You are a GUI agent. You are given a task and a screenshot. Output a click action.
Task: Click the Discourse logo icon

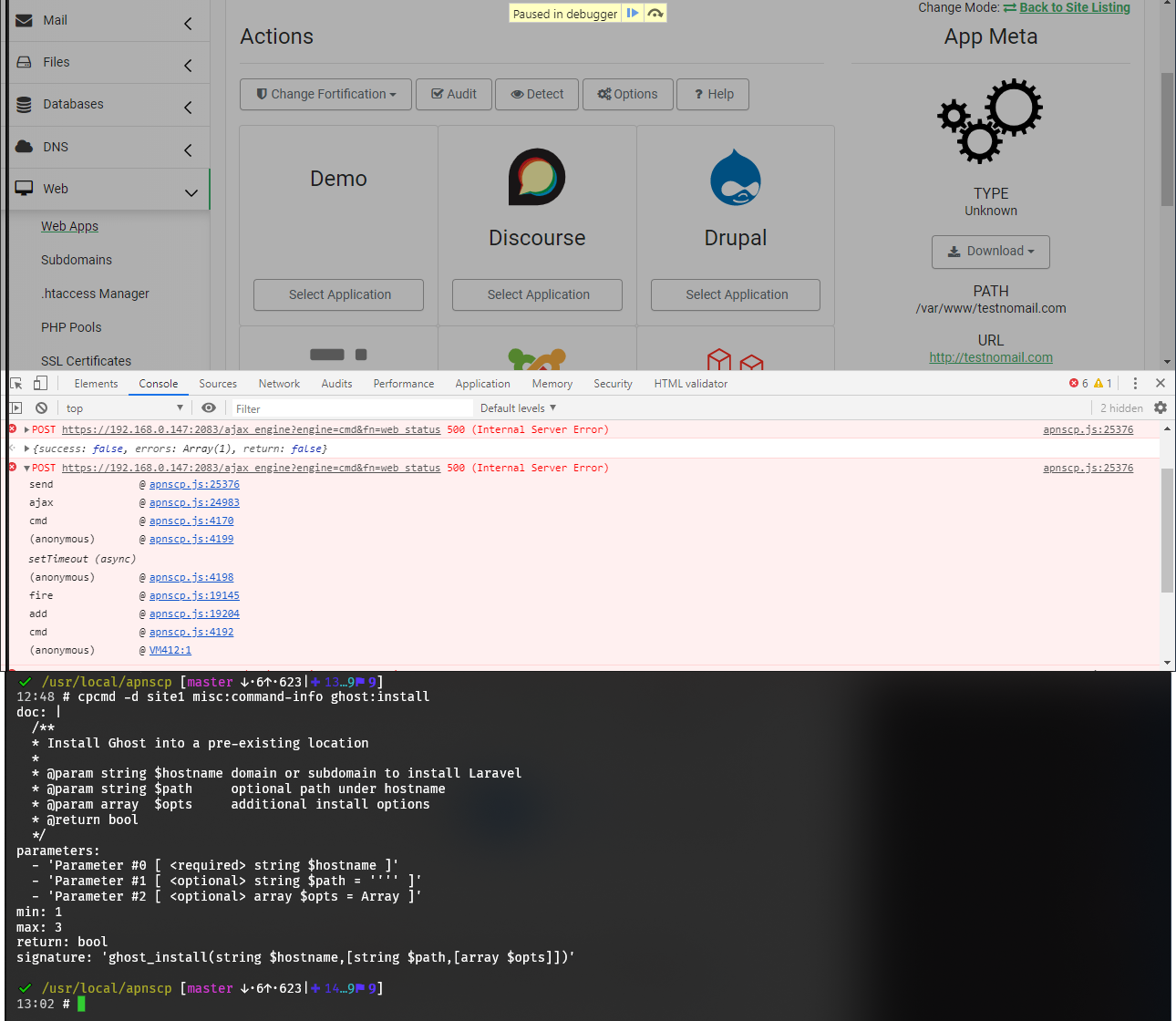pos(537,177)
